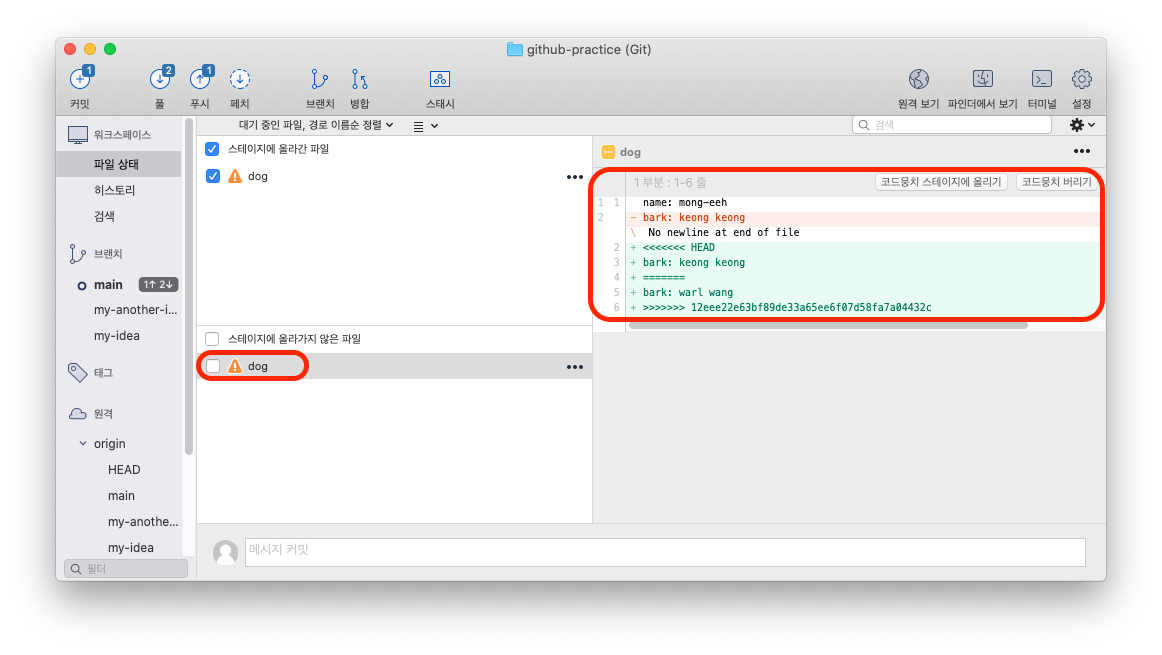The image size is (1162, 655).
Task: Click Discard hunk (코드뭉치 버리기) button
Action: (x=1057, y=182)
